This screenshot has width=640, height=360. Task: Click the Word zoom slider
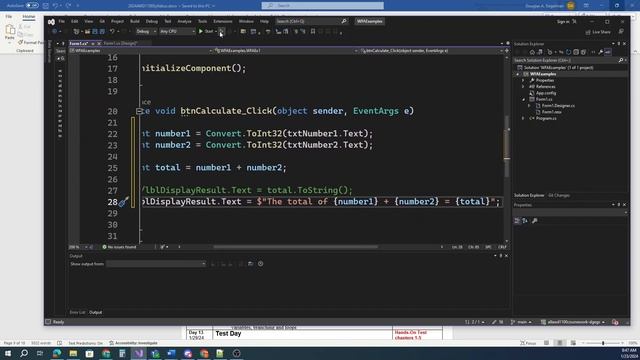pyautogui.click(x=603, y=343)
